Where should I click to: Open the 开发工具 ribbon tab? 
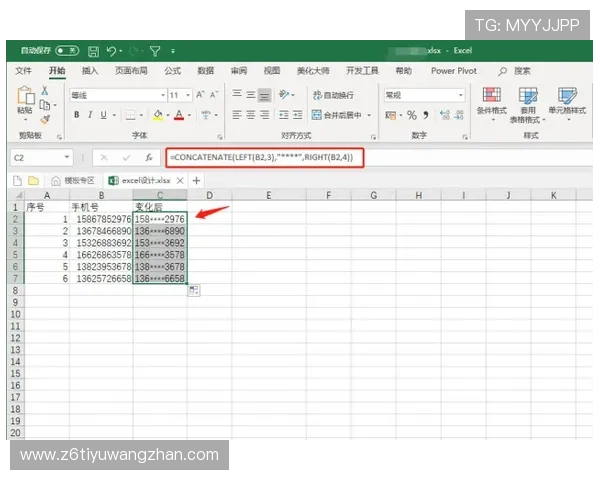point(362,71)
